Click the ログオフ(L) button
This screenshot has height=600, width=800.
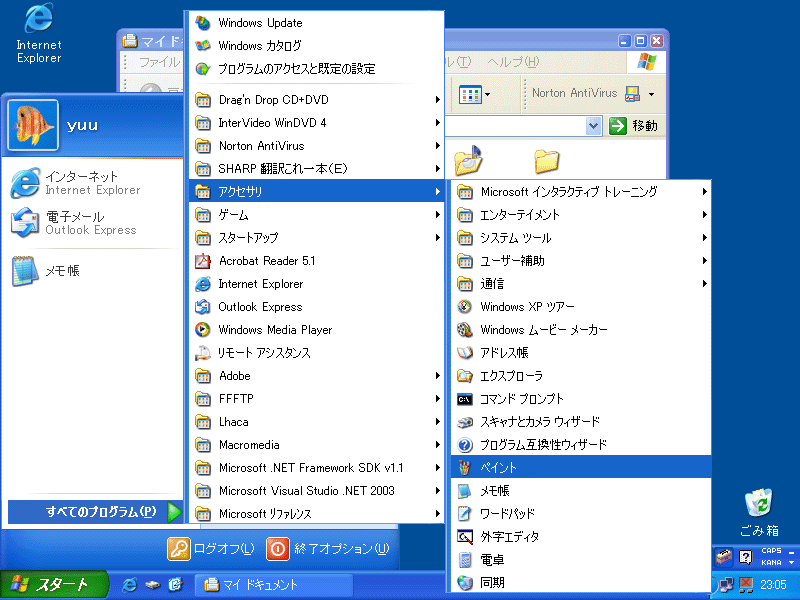tap(211, 548)
